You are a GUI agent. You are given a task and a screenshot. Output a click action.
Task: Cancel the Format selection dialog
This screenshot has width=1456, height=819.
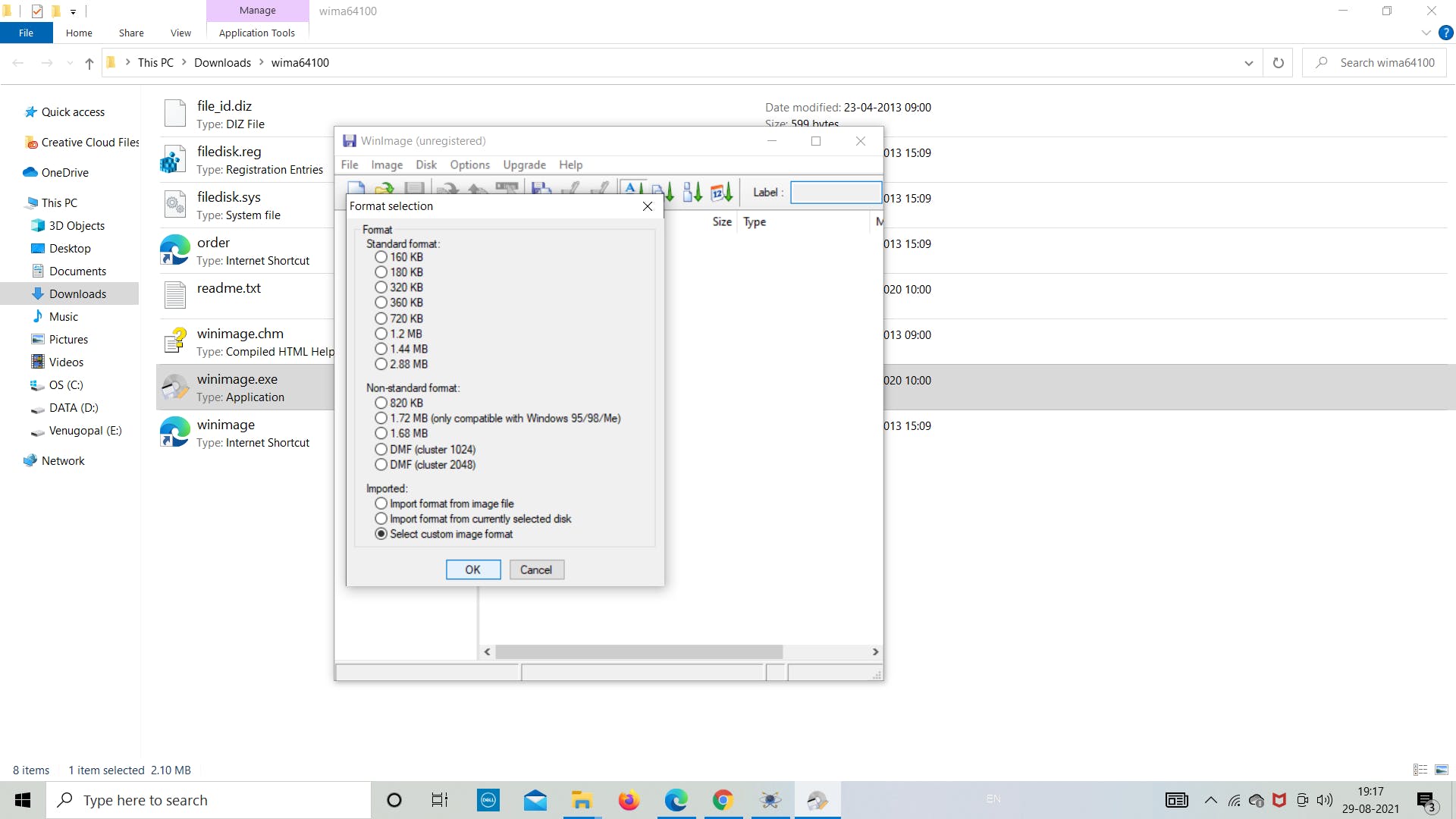click(x=537, y=570)
